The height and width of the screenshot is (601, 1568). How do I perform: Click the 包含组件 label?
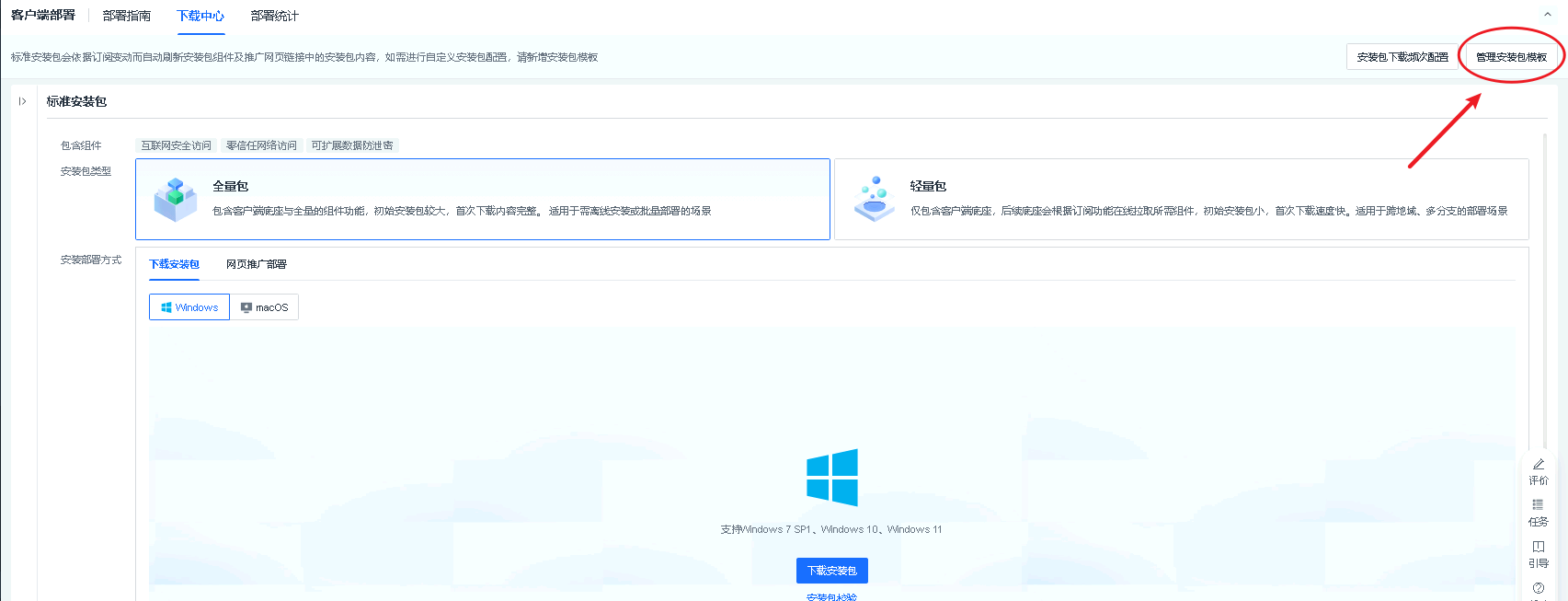pyautogui.click(x=81, y=145)
